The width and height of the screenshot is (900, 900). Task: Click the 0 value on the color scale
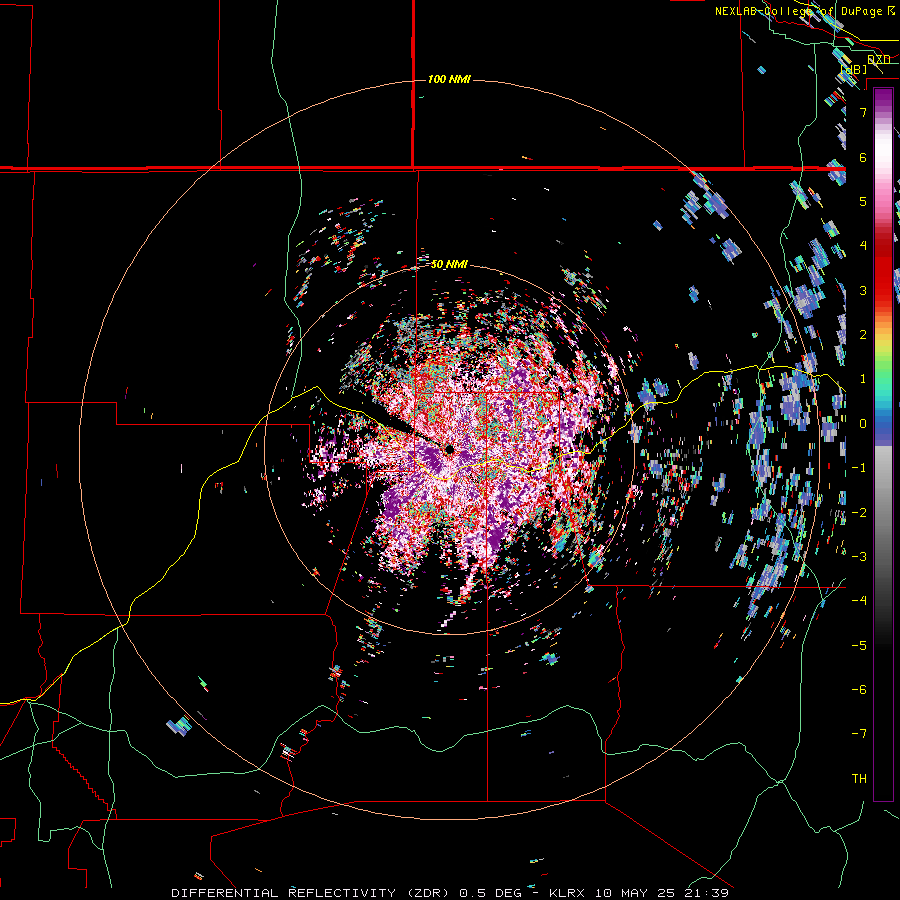(863, 424)
